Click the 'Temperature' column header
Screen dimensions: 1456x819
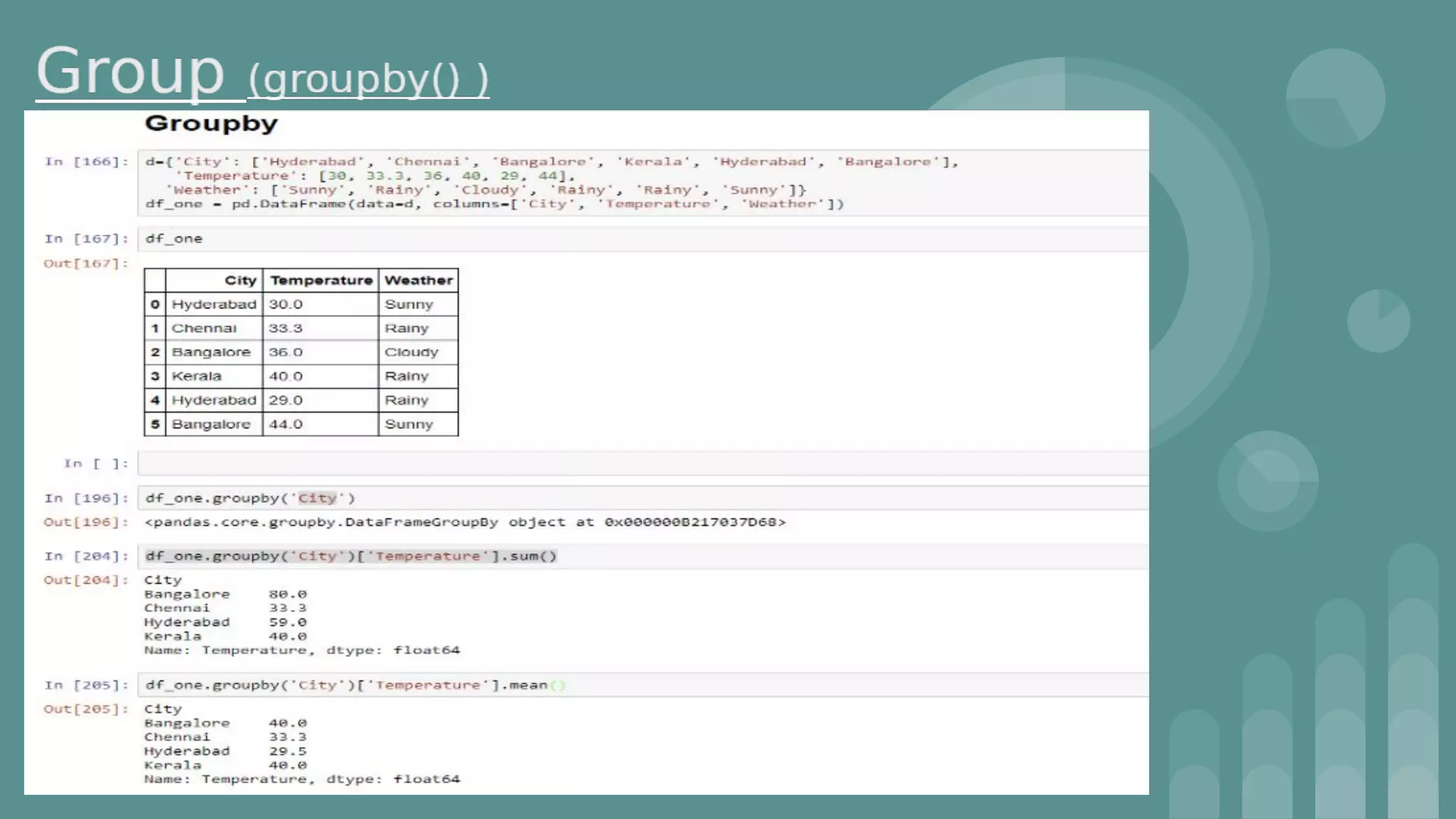pos(321,281)
